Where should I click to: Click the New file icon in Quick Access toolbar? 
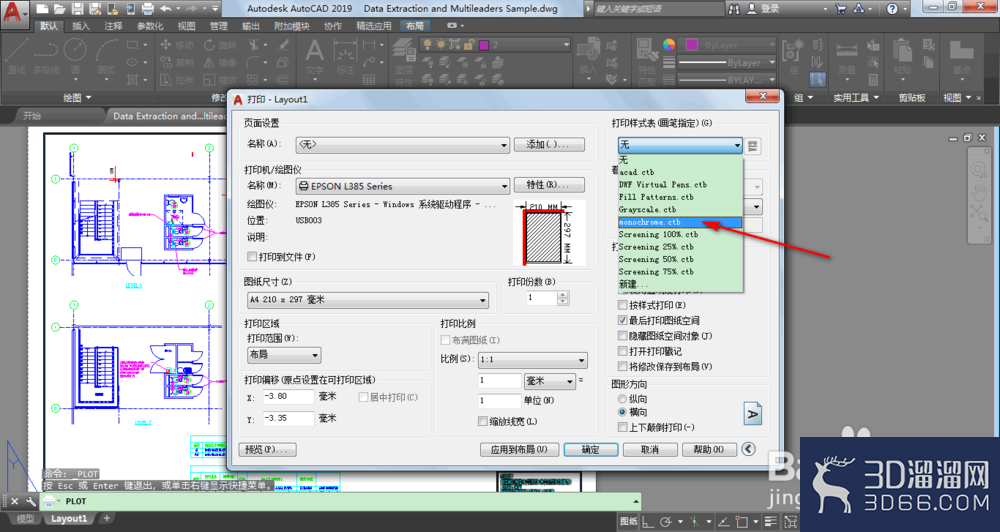click(42, 9)
